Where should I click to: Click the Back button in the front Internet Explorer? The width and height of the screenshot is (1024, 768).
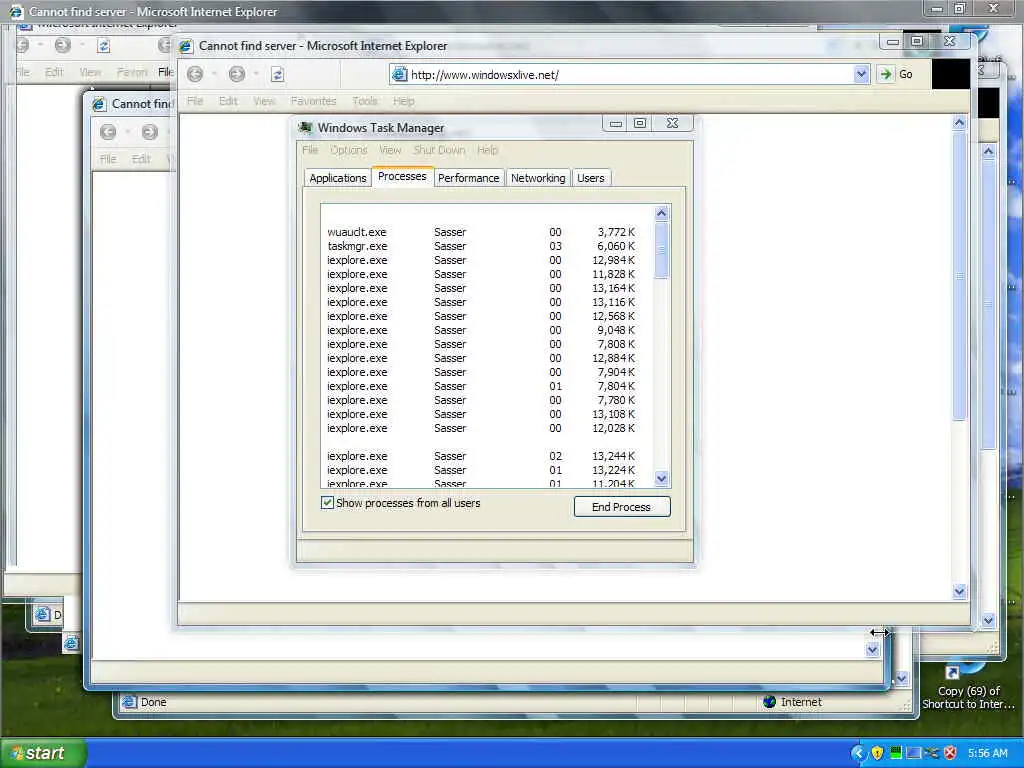[195, 74]
